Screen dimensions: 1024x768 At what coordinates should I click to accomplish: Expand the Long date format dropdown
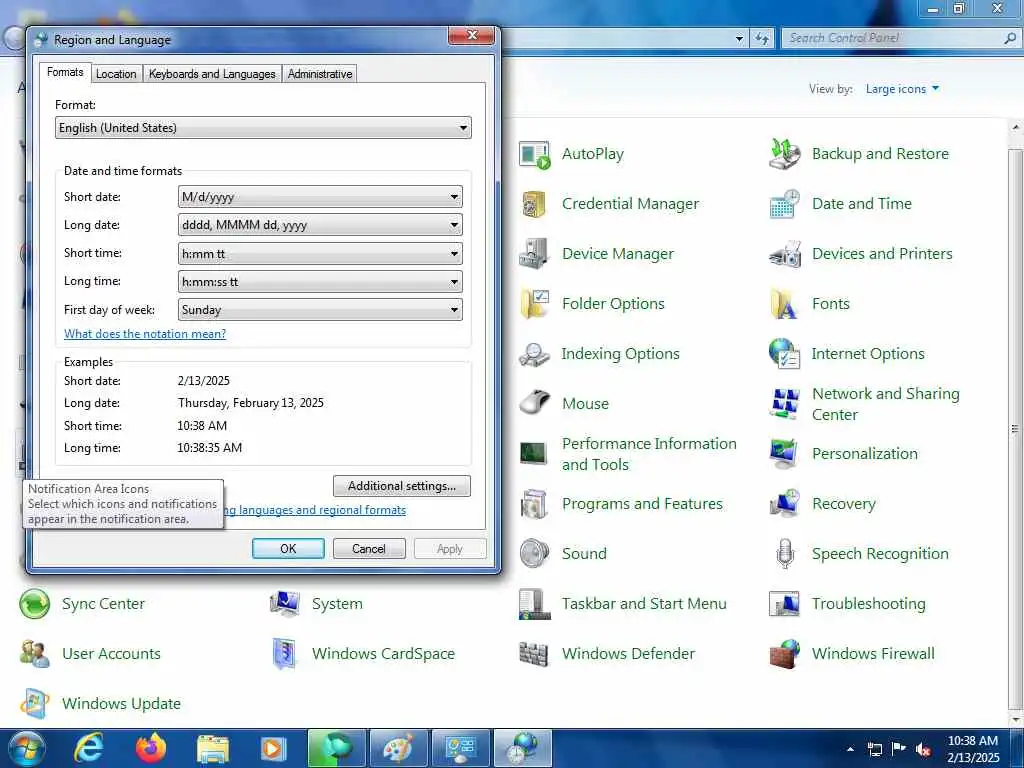point(320,225)
